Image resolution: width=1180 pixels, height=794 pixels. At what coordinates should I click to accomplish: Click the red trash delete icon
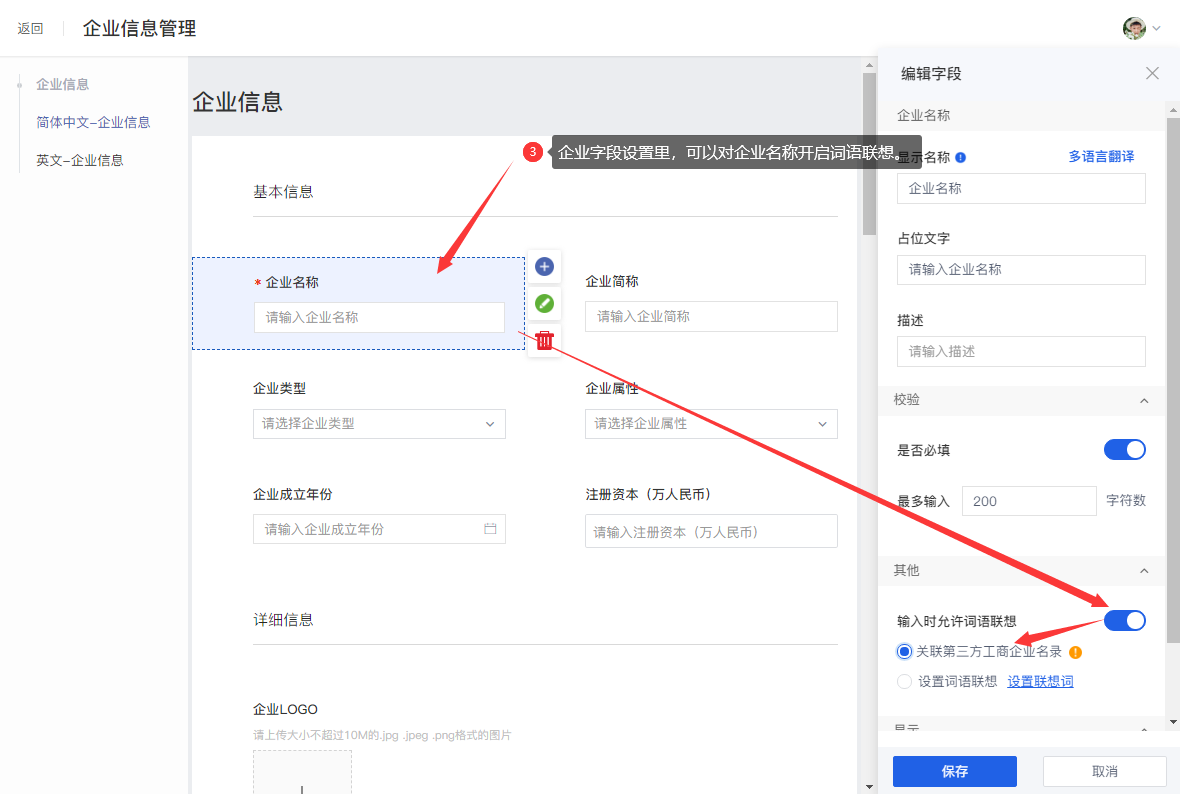(x=544, y=340)
